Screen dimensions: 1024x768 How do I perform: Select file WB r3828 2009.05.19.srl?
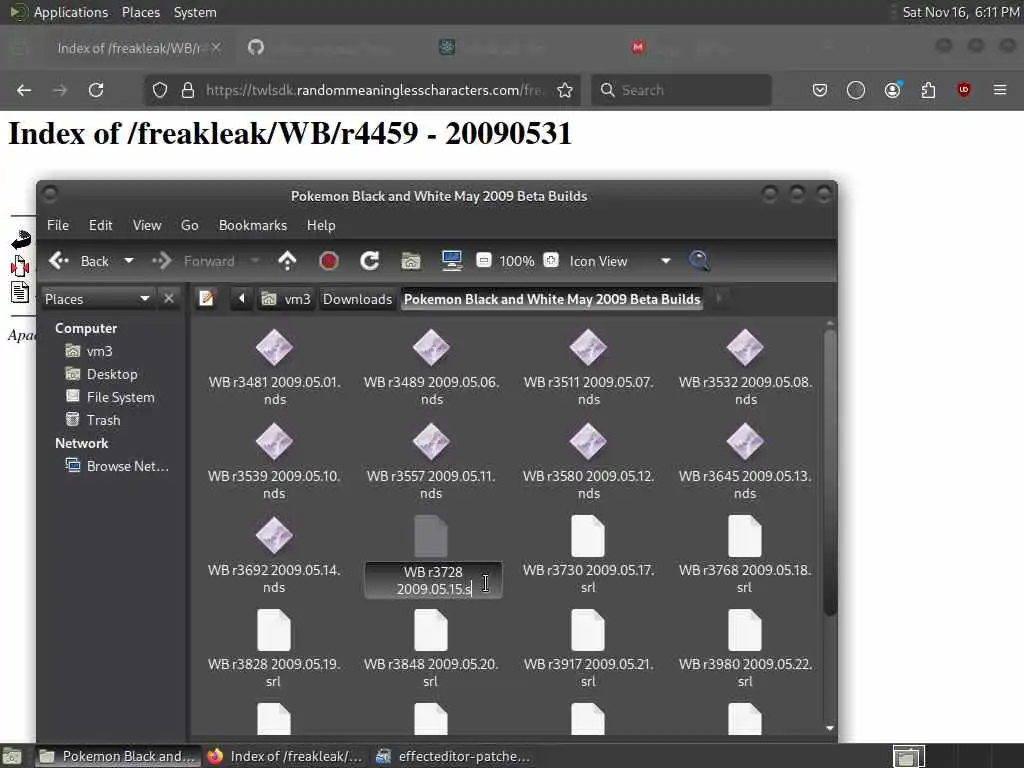click(x=274, y=650)
